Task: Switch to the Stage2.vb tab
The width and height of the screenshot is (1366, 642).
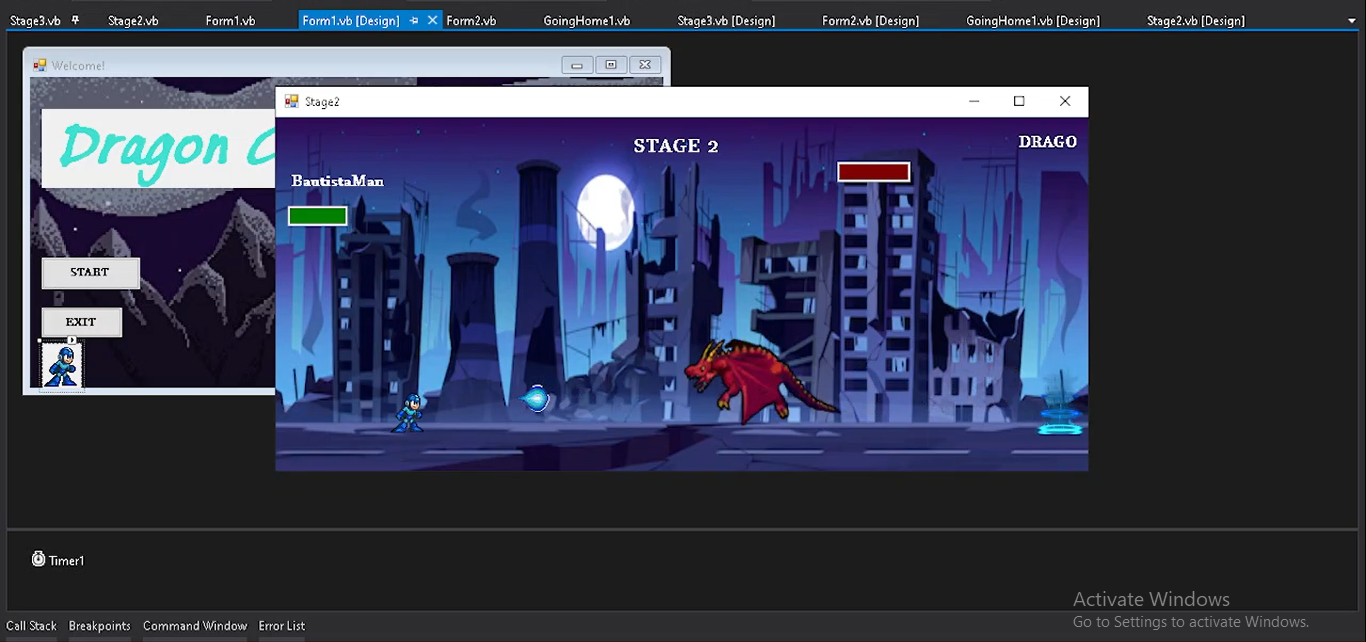Action: (x=133, y=21)
